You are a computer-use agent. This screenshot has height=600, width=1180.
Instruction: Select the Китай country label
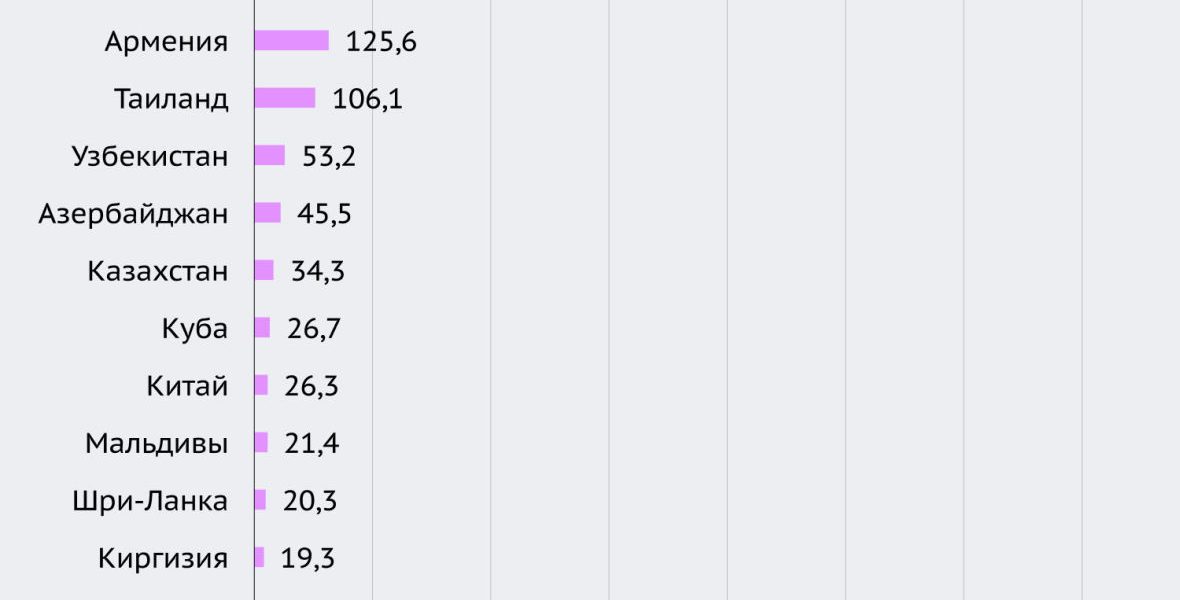(187, 386)
